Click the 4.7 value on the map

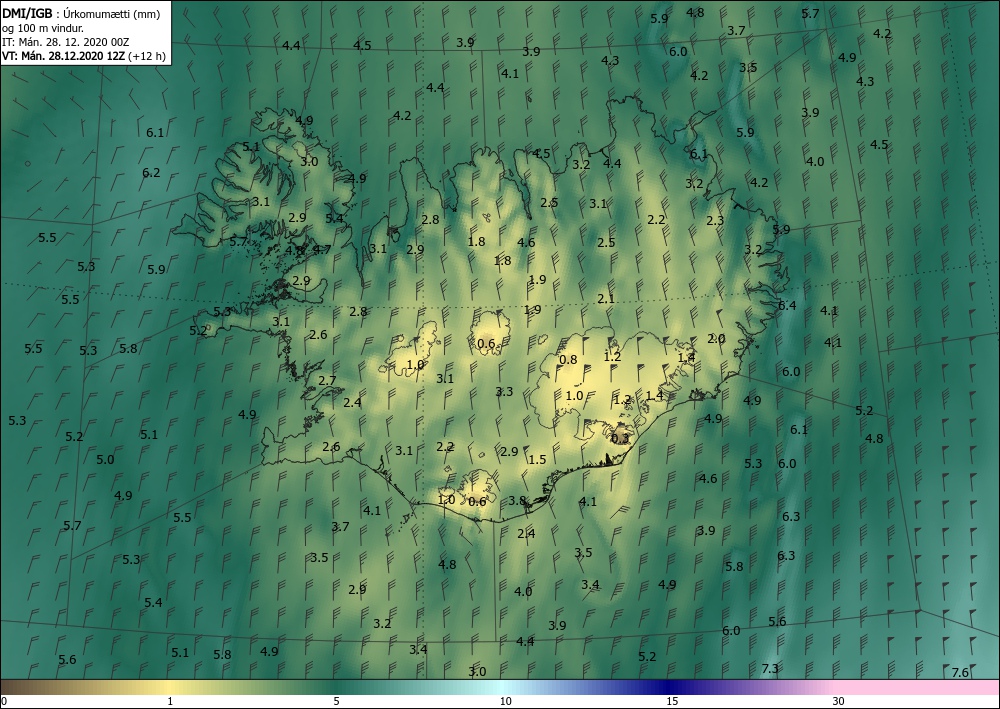321,249
